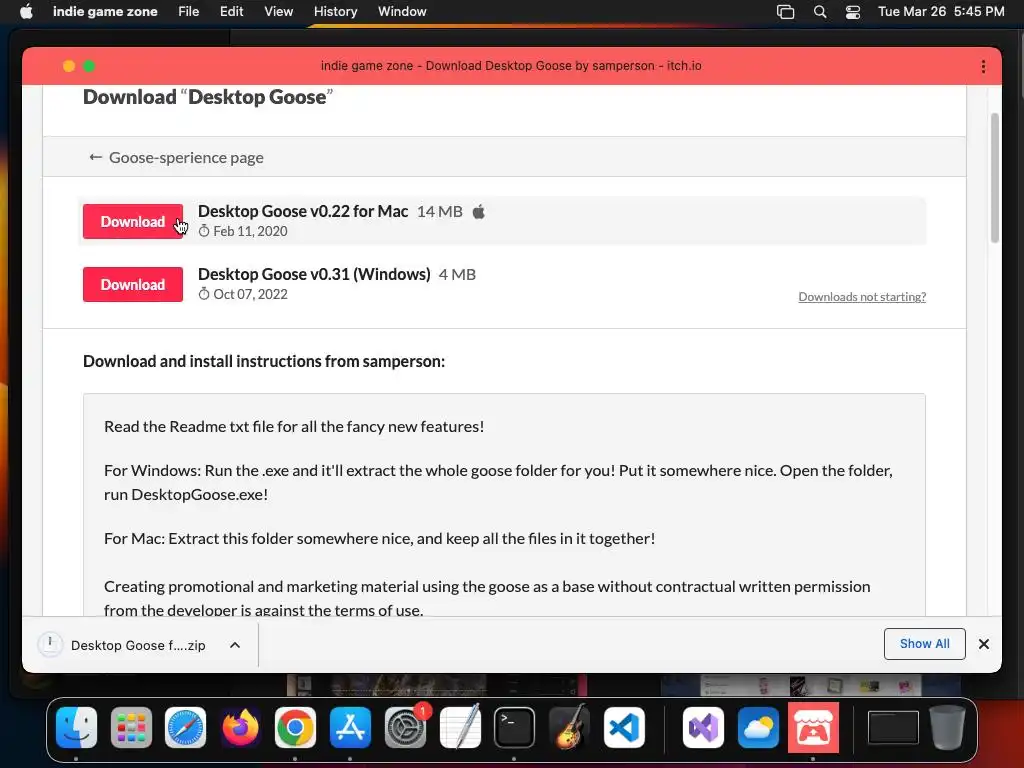Screen dimensions: 1024x768
Task: Launch Firefox from the dock
Action: (x=240, y=727)
